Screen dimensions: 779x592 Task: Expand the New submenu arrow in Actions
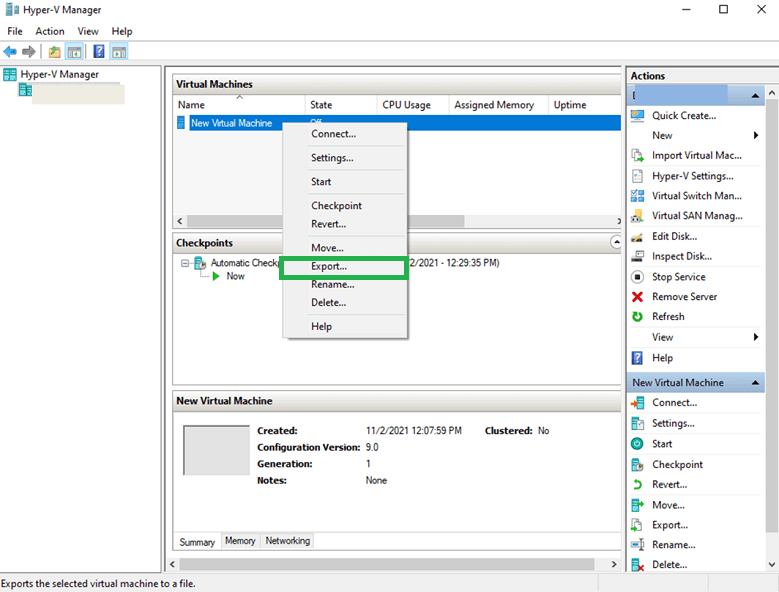click(756, 135)
